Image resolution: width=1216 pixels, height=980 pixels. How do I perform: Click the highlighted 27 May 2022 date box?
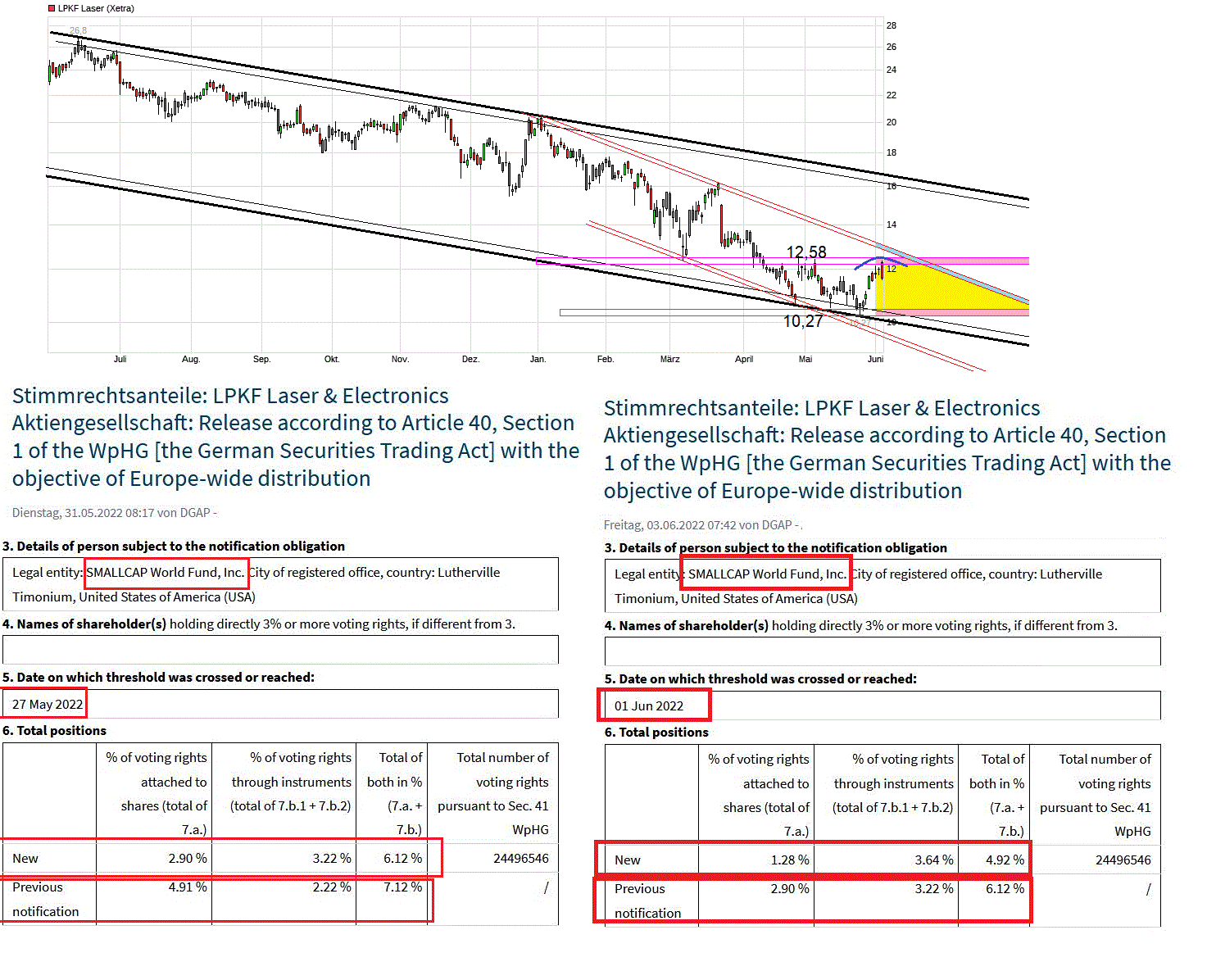coord(43,704)
